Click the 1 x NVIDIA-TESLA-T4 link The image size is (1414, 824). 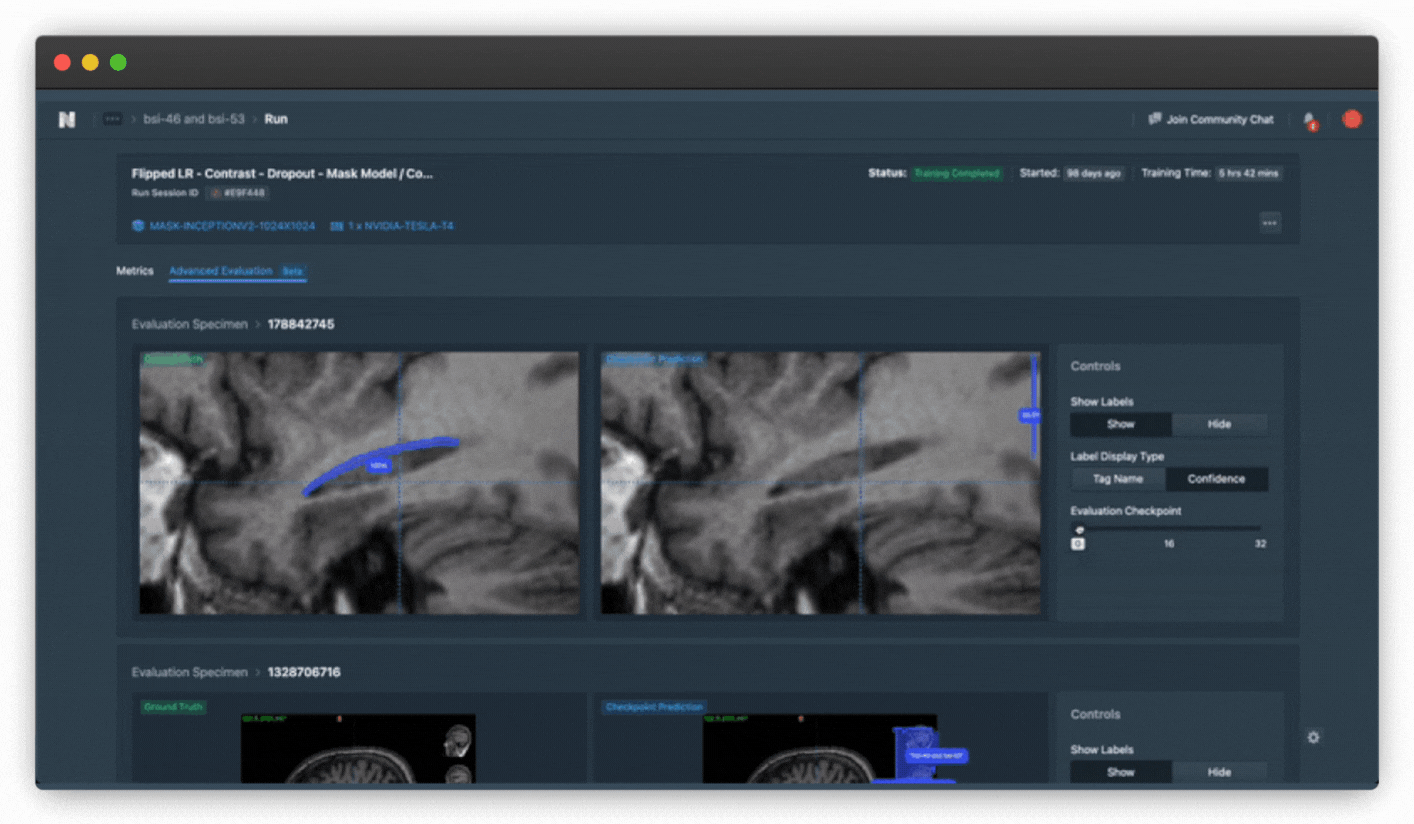pyautogui.click(x=400, y=226)
